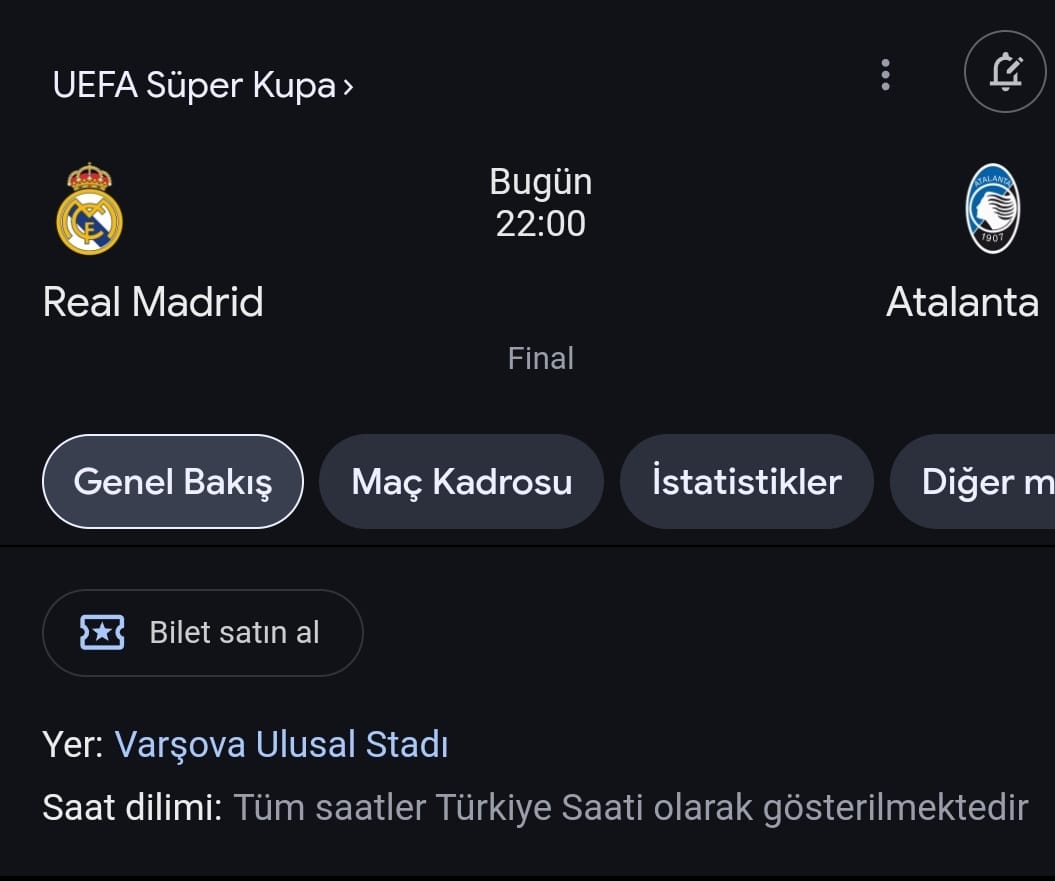Click the Final stage label

[x=540, y=358]
